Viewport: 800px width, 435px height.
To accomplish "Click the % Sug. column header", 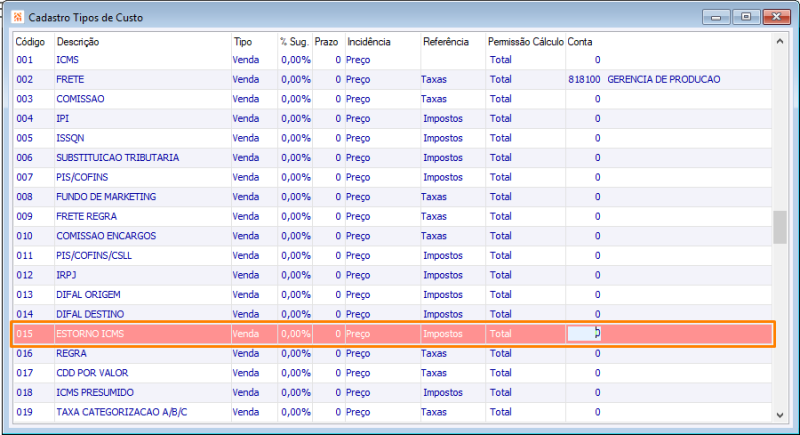I will [x=294, y=42].
